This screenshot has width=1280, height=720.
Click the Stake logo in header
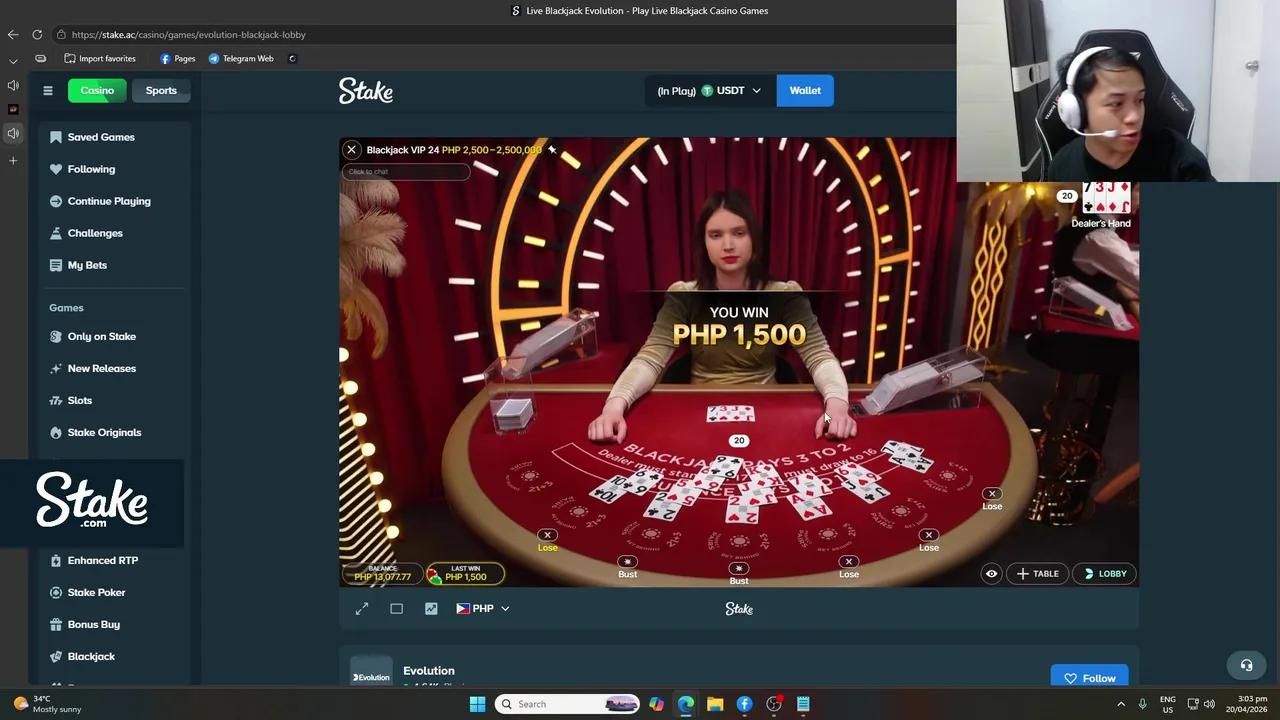(366, 91)
